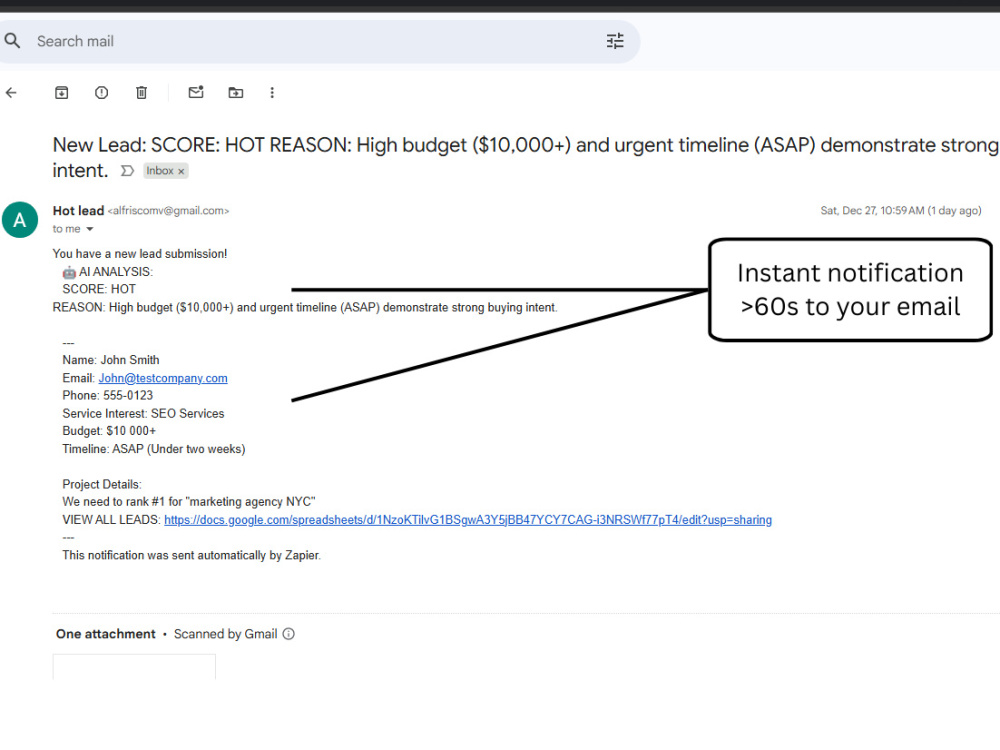Click the sender address alfriscomv@gmail.com
Viewport: 1000px width, 750px height.
pos(168,210)
